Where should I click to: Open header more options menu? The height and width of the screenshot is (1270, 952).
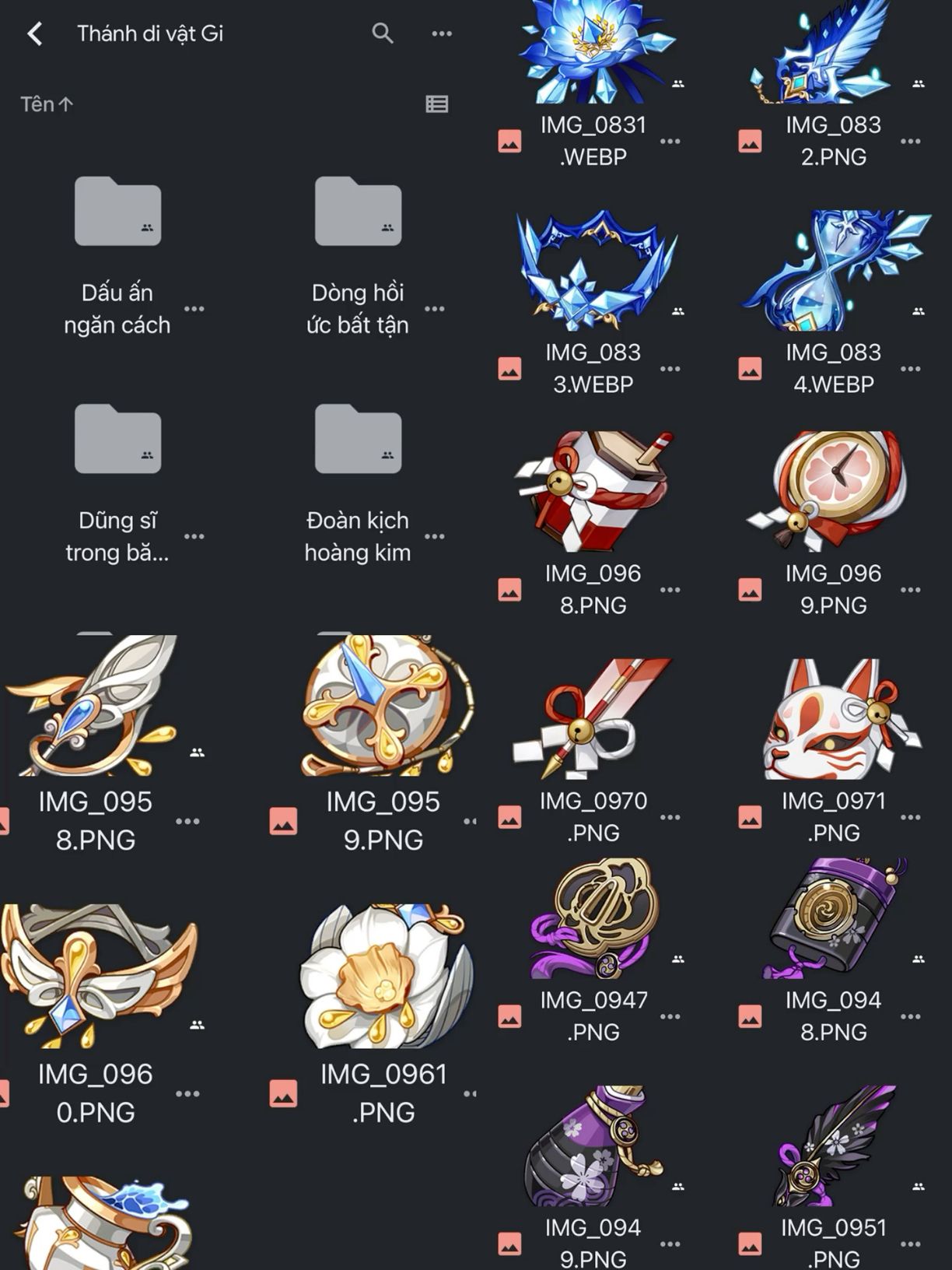tap(442, 33)
